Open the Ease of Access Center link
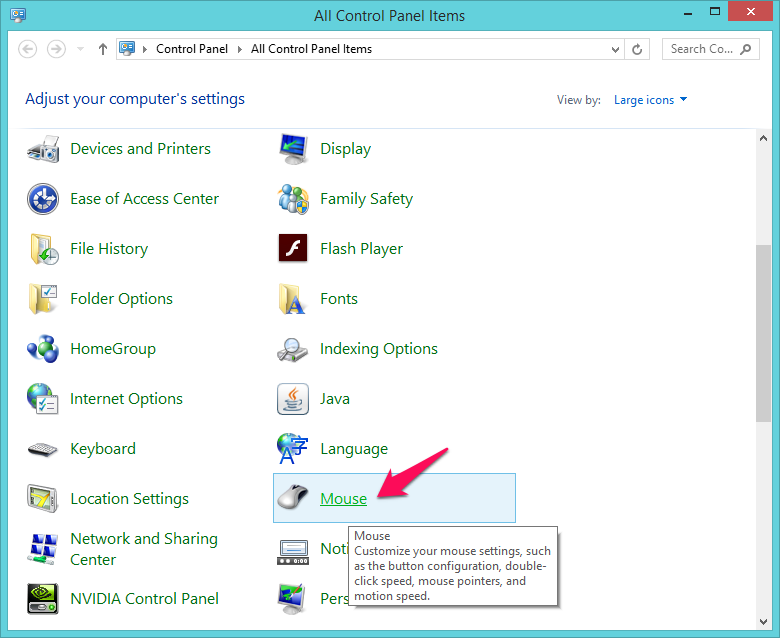The image size is (780, 638). point(144,199)
